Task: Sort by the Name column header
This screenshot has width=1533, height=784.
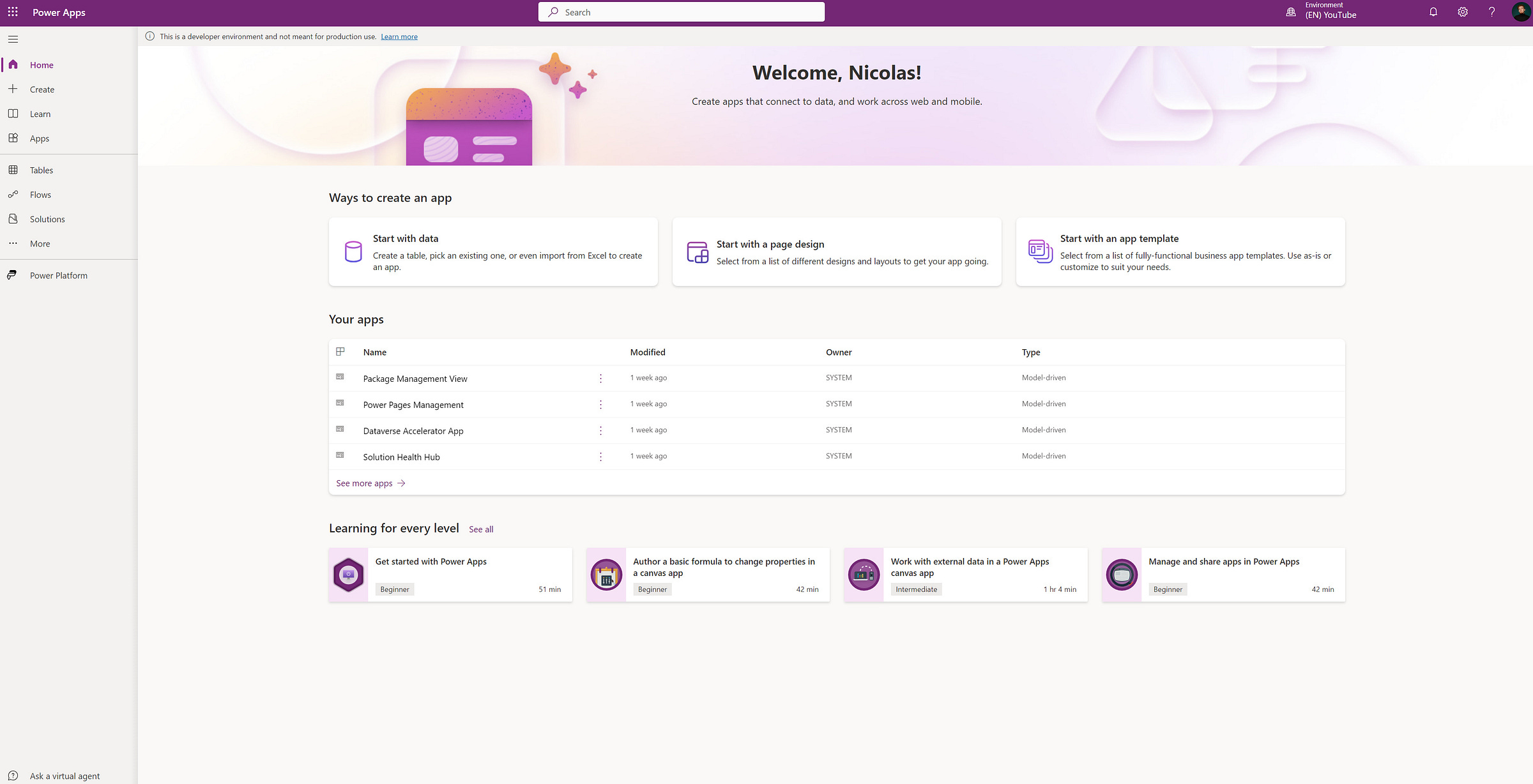Action: pyautogui.click(x=375, y=352)
